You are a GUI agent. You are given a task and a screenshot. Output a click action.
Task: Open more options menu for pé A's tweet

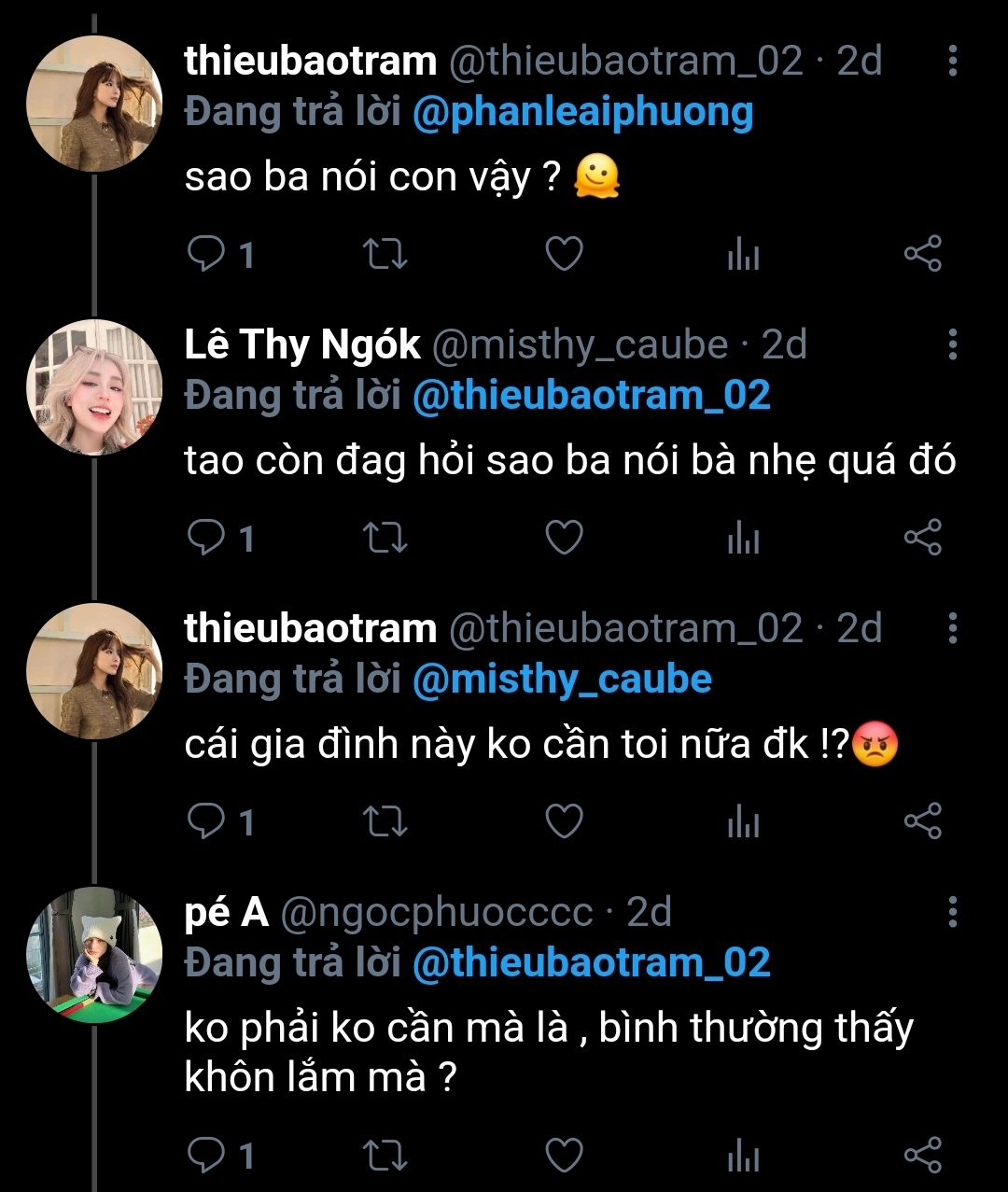(x=952, y=911)
